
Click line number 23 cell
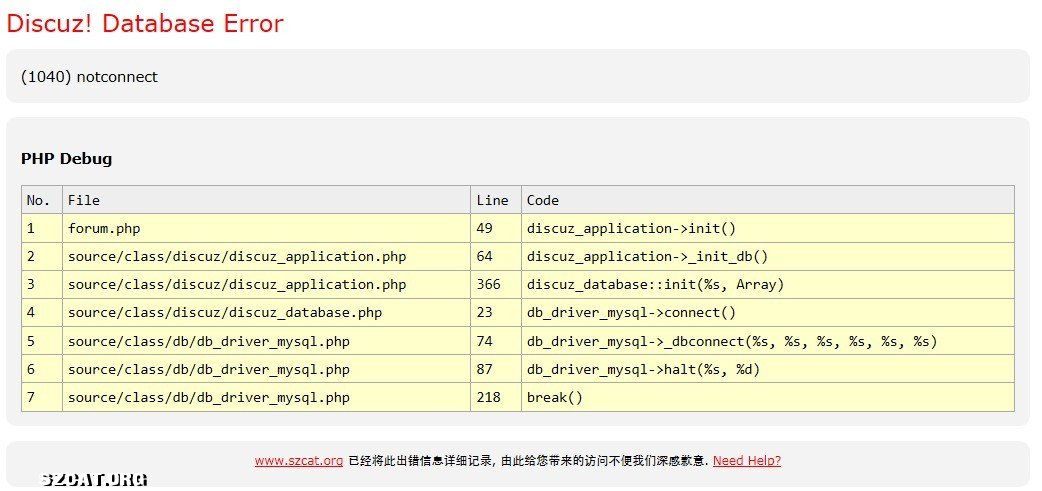point(496,312)
